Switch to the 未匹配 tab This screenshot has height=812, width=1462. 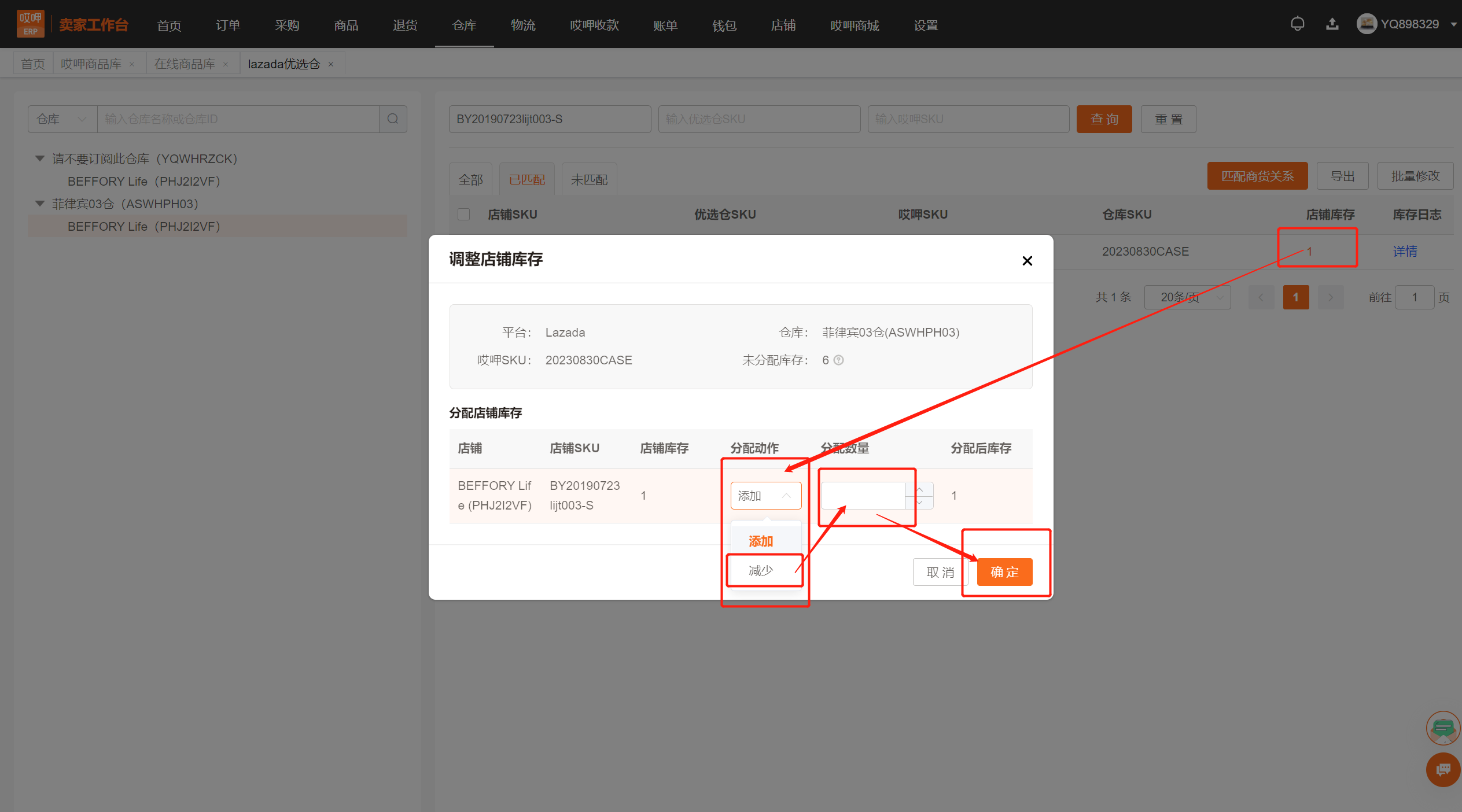click(589, 179)
